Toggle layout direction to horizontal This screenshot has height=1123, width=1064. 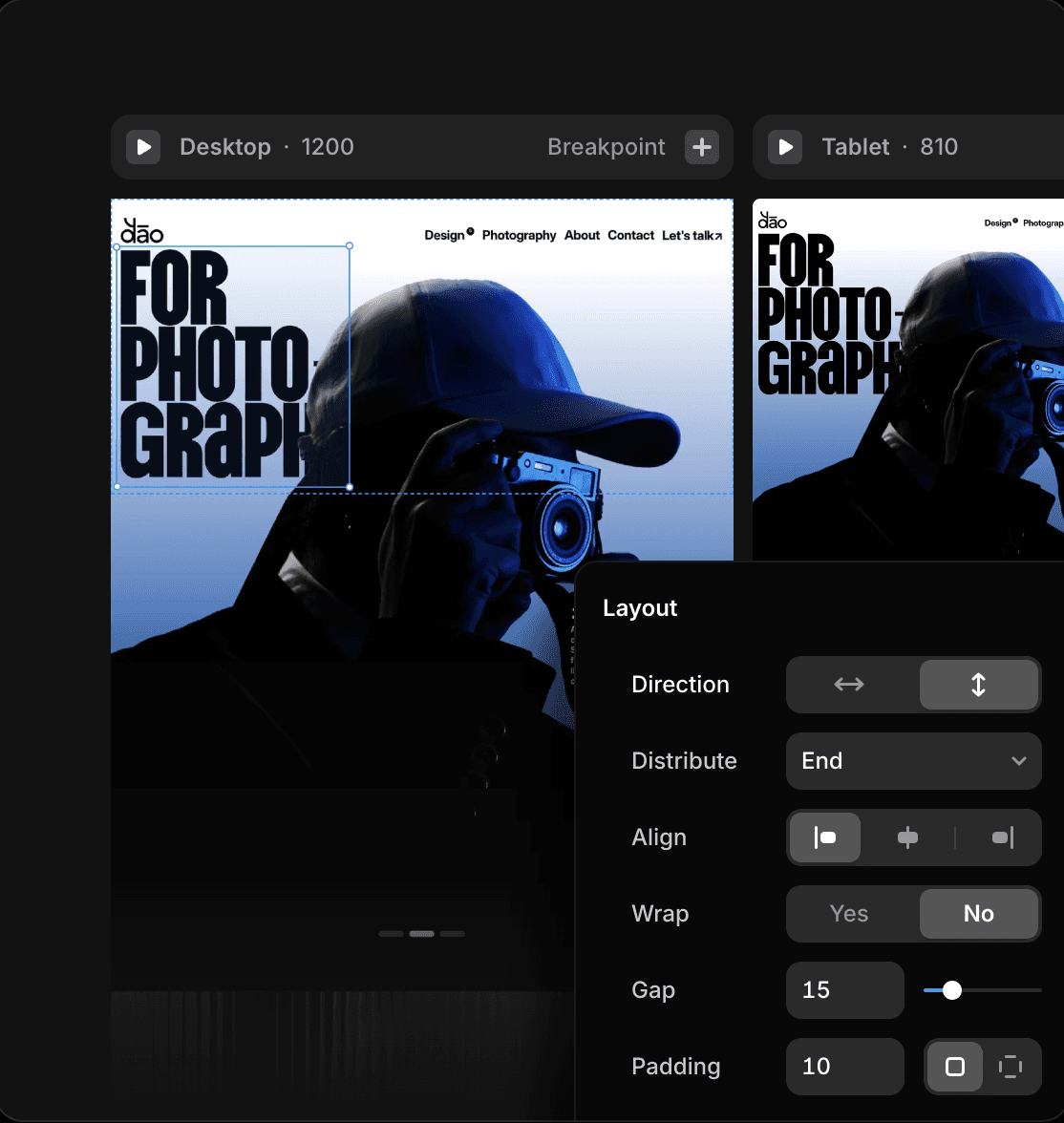848,685
